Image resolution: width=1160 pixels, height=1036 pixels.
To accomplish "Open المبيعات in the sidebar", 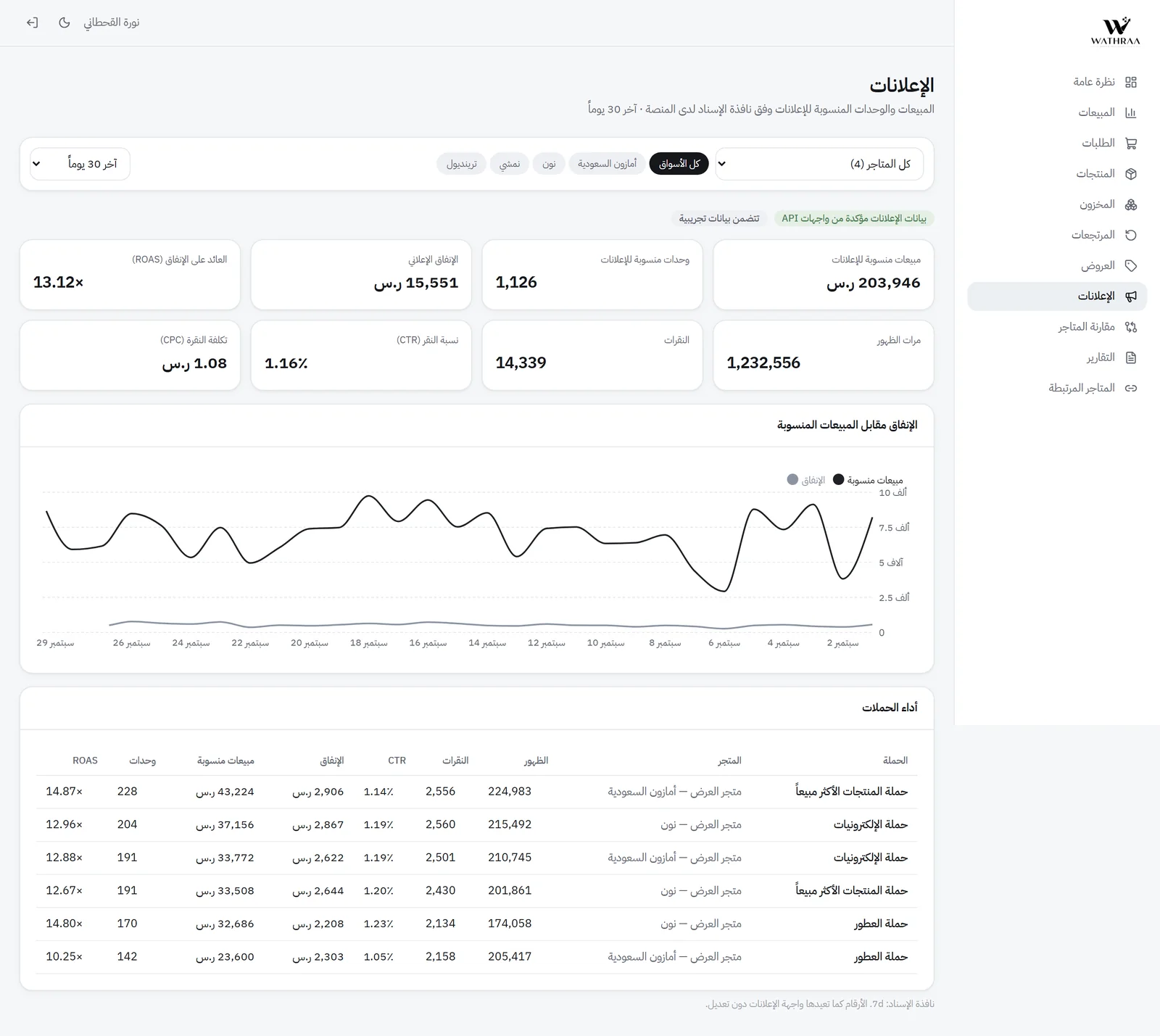I will pyautogui.click(x=1057, y=112).
